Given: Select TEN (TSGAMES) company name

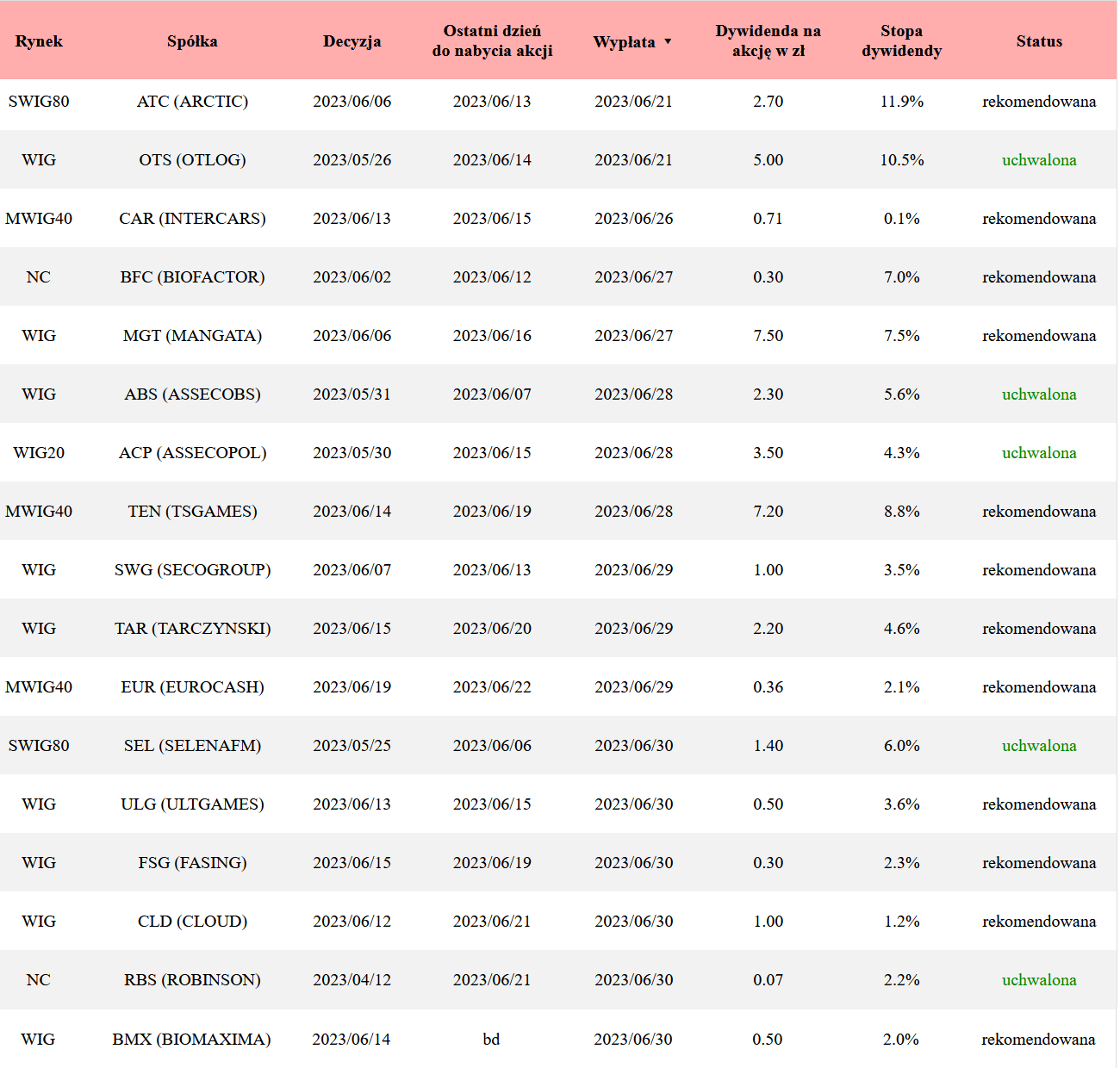Looking at the screenshot, I should (192, 512).
